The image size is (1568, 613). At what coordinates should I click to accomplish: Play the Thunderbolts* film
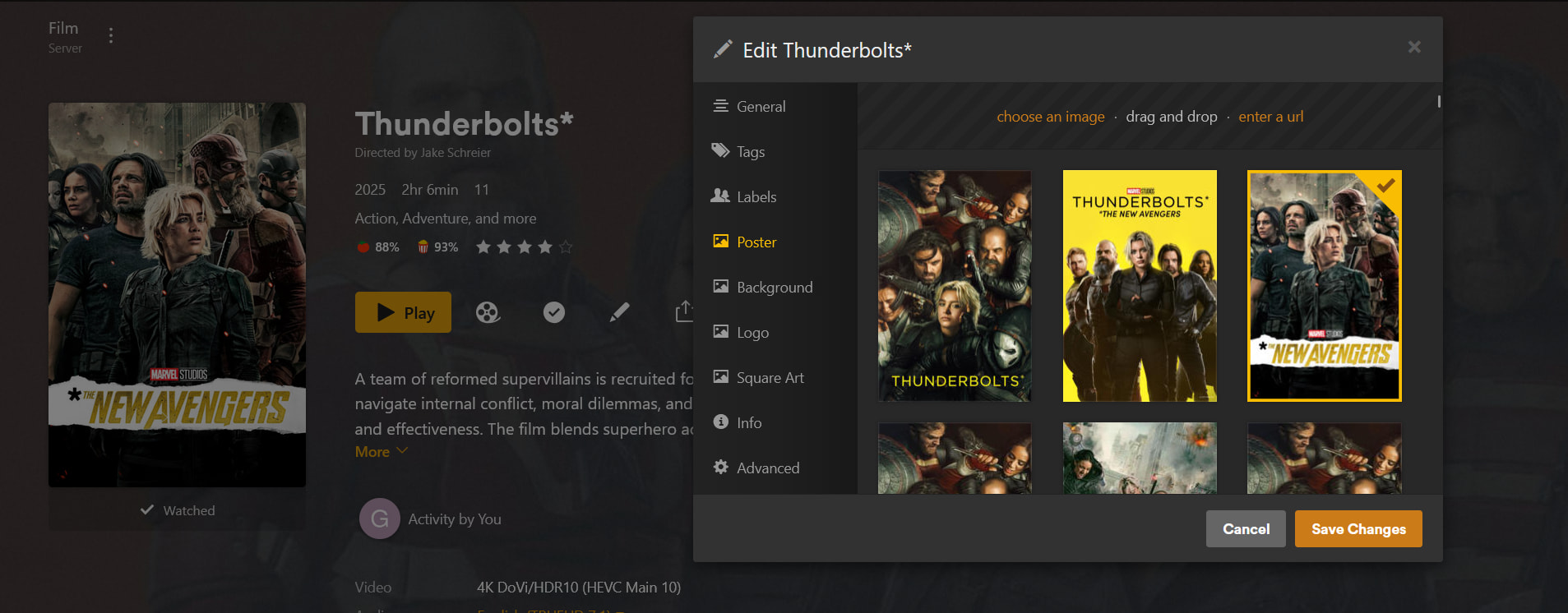pos(403,312)
